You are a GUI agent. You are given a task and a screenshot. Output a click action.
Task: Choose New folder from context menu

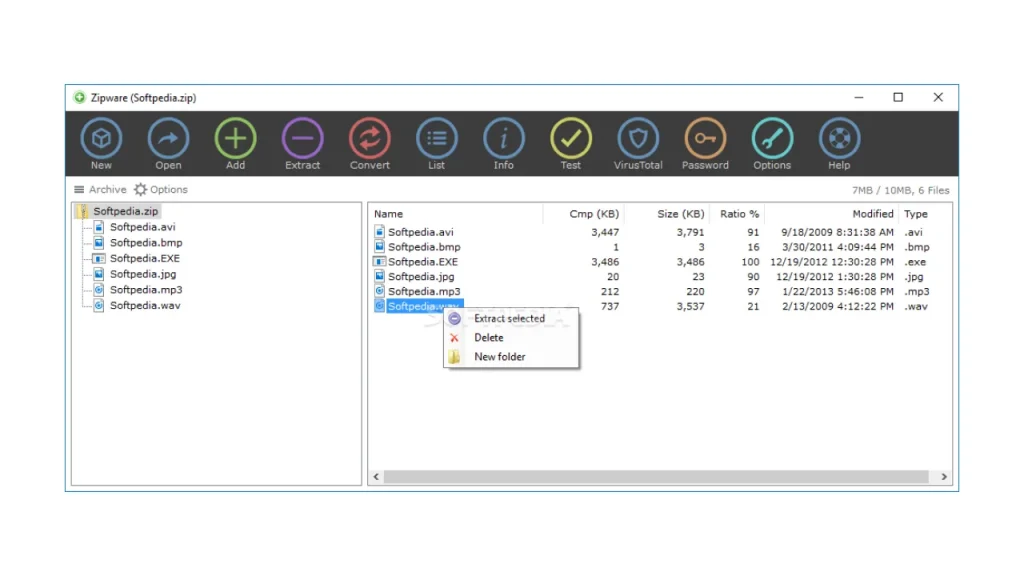(509, 357)
